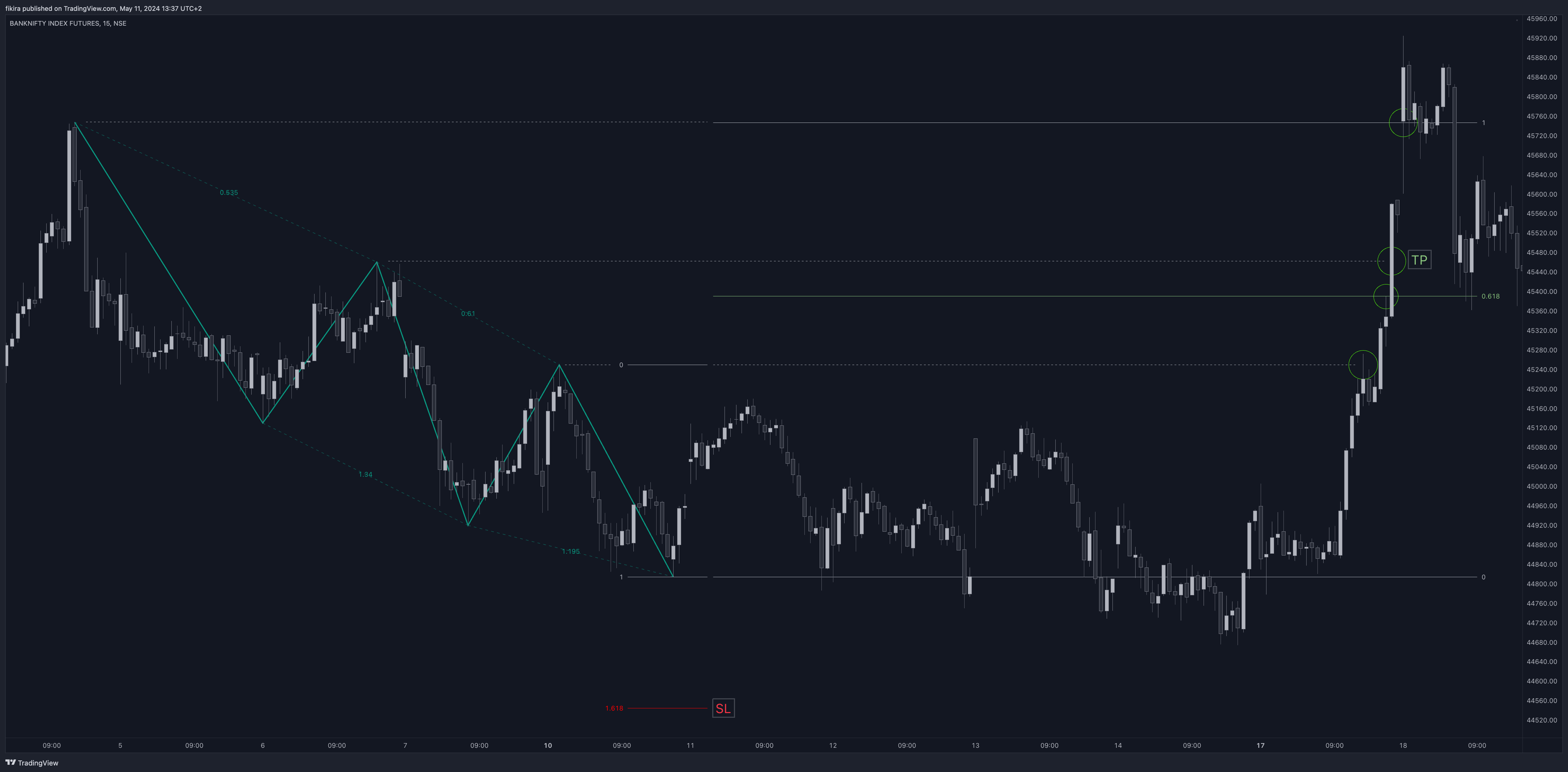
Task: Click the red 1.618 stop-loss line
Action: [x=667, y=708]
